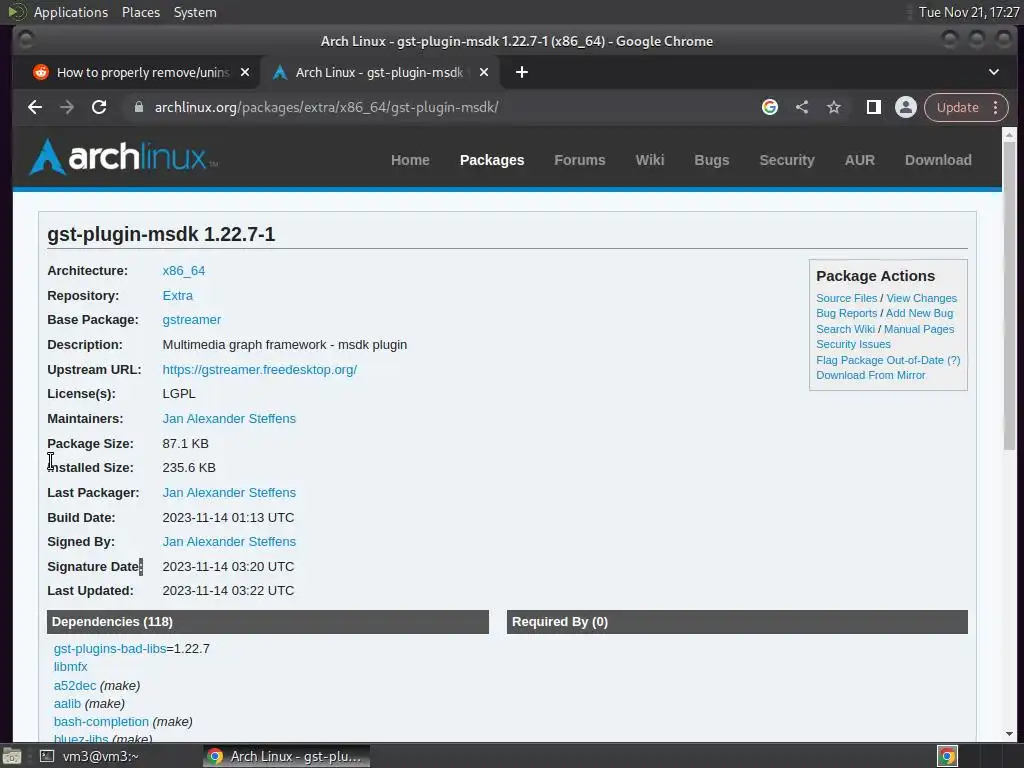Click the scrollbar down arrow
Image resolution: width=1024 pixels, height=768 pixels.
(1009, 733)
